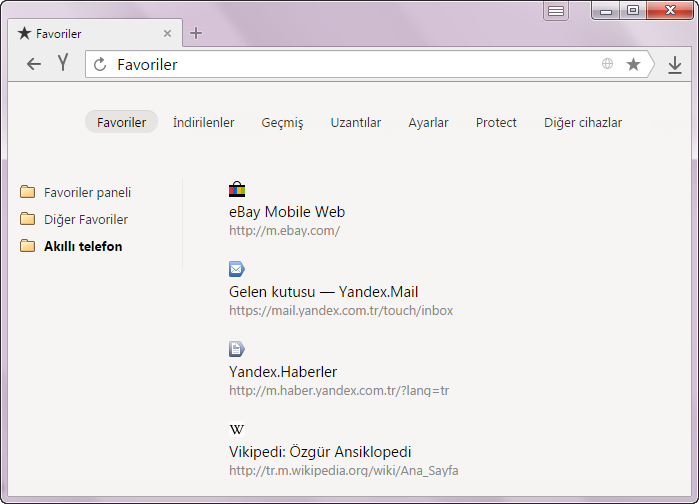Click the Akıllı telefon folder icon
The width and height of the screenshot is (699, 504).
click(x=28, y=246)
